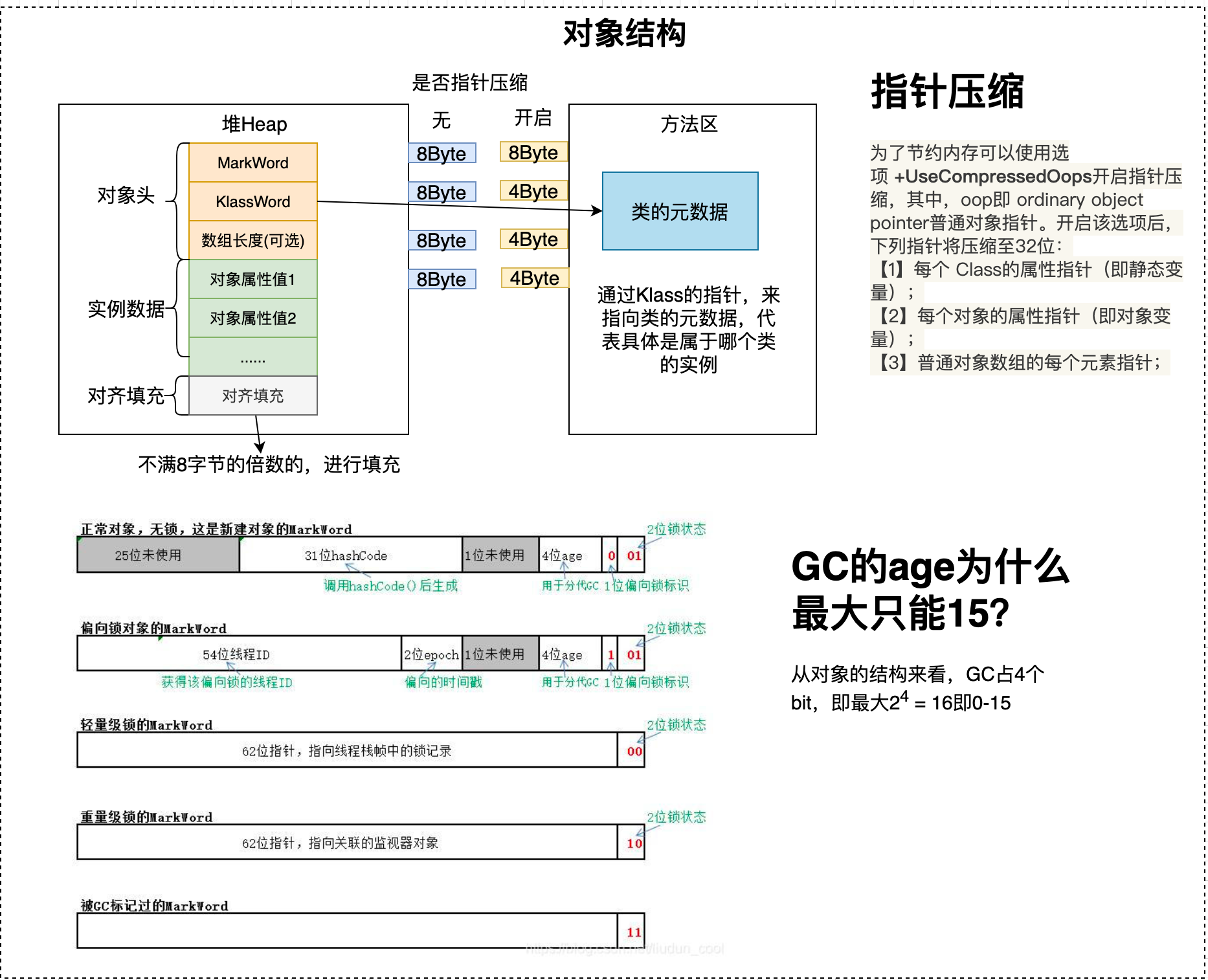The width and height of the screenshot is (1208, 980).
Task: Click the +UseCompressedOops paragraph text
Action: click(1026, 199)
